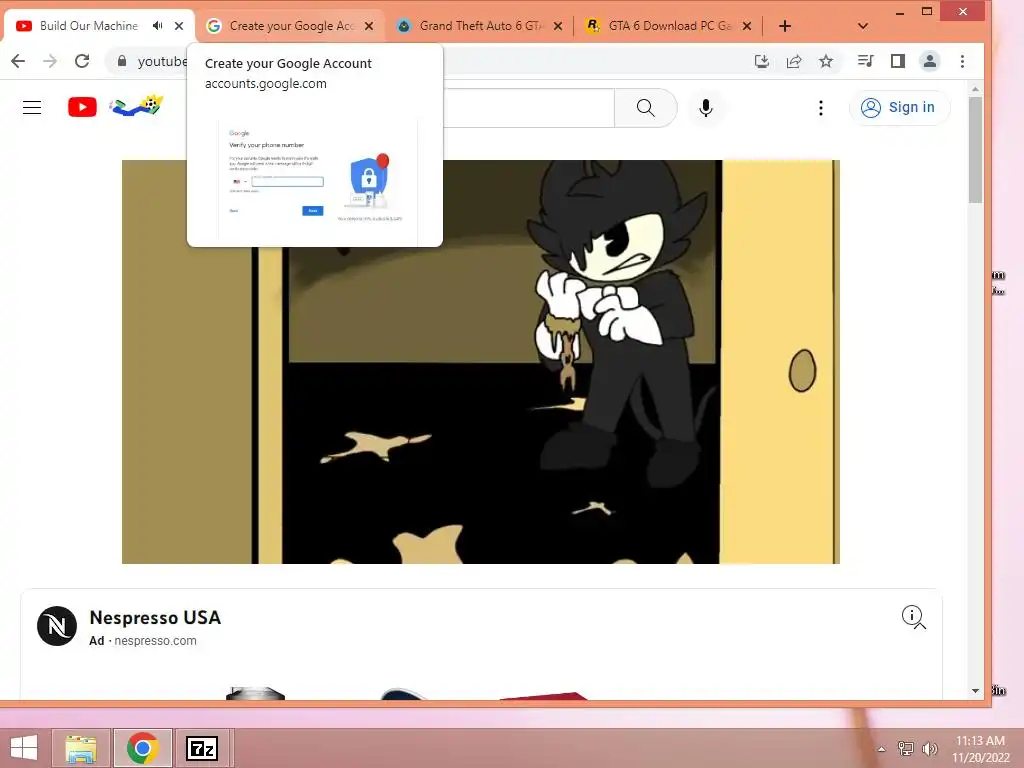The width and height of the screenshot is (1024, 768).
Task: Open a new browser tab
Action: (784, 26)
